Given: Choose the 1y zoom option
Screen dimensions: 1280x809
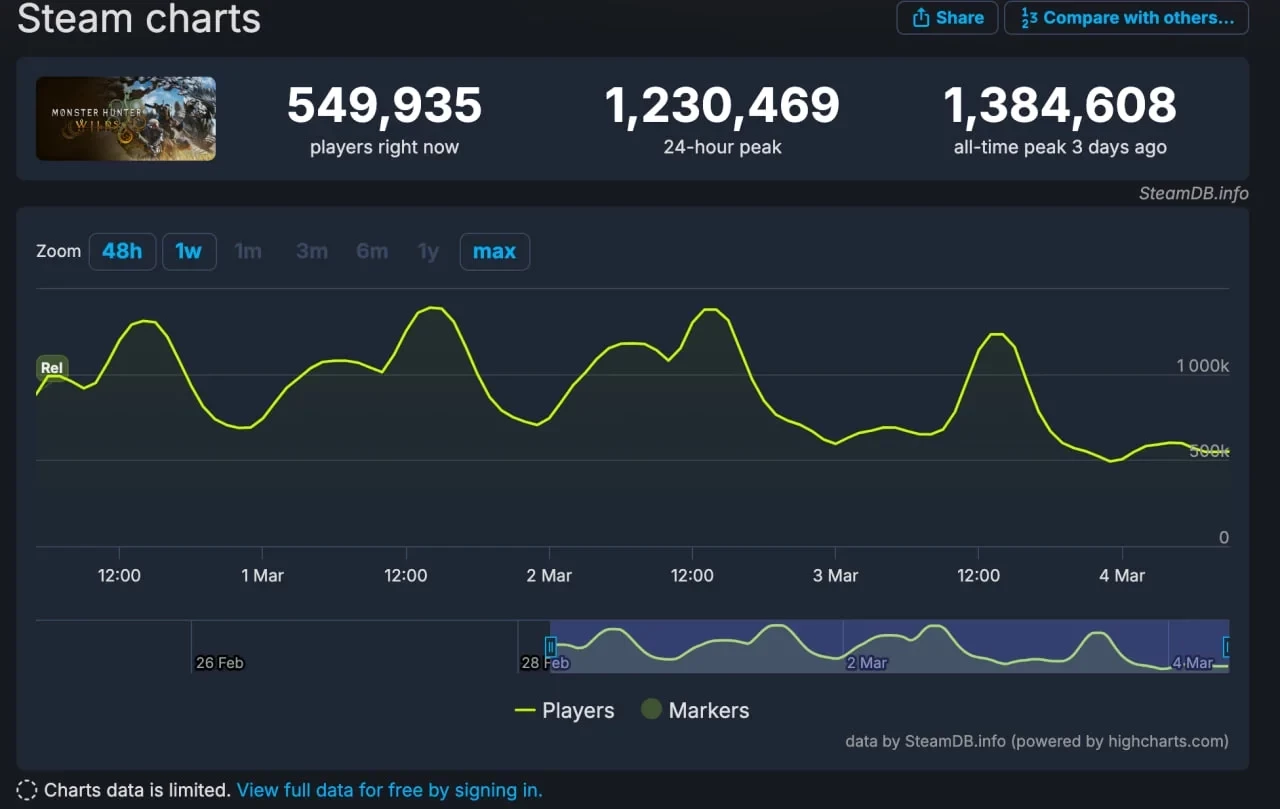Looking at the screenshot, I should tap(428, 251).
